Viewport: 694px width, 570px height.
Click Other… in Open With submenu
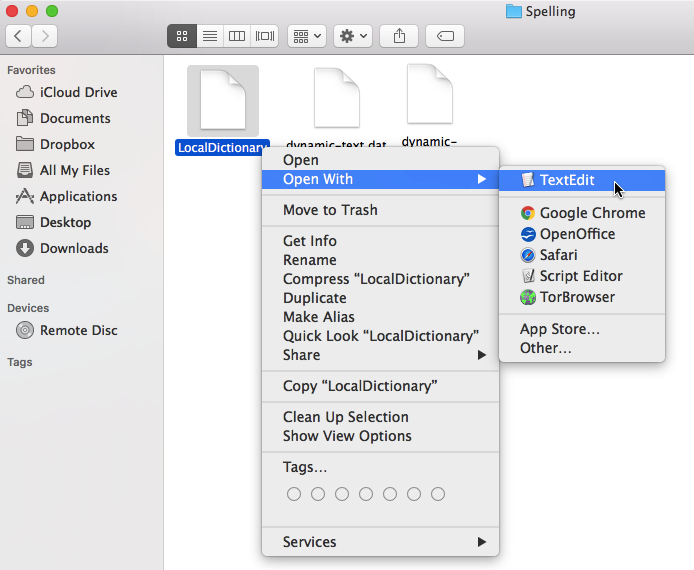click(582, 348)
